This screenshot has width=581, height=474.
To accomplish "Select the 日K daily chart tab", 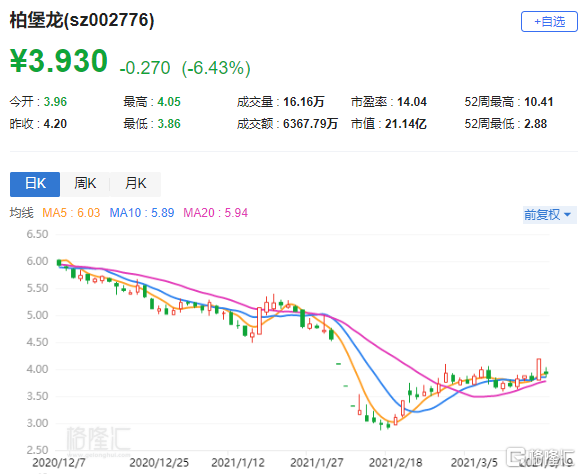I will coord(35,184).
